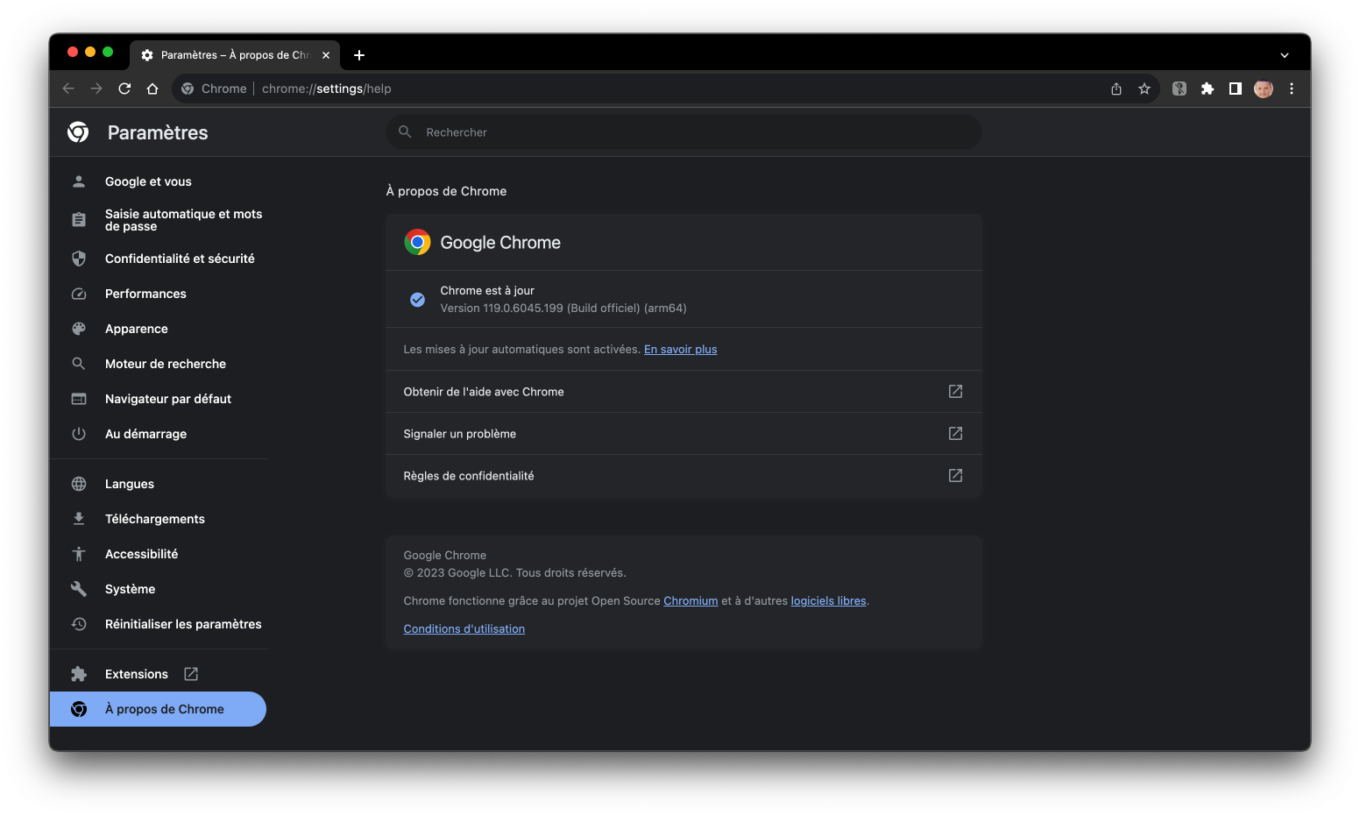Image resolution: width=1360 pixels, height=816 pixels.
Task: Go to the home page icon
Action: pyautogui.click(x=152, y=89)
